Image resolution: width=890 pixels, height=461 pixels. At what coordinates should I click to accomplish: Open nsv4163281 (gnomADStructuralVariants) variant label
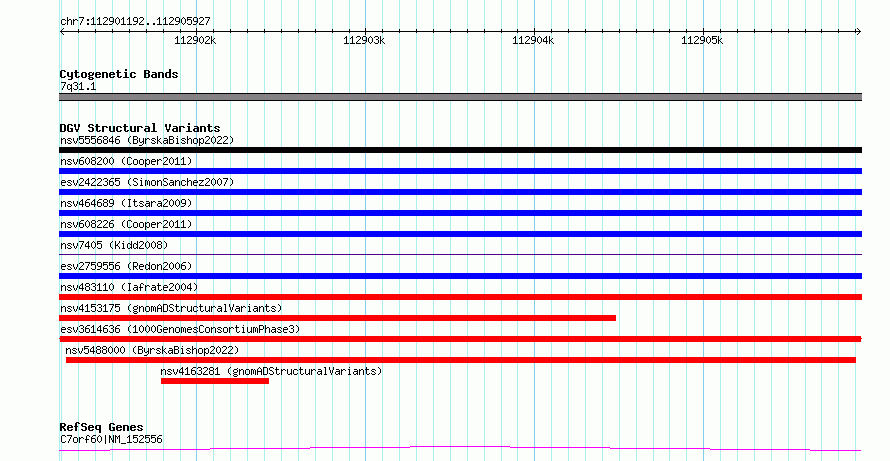pyautogui.click(x=271, y=371)
